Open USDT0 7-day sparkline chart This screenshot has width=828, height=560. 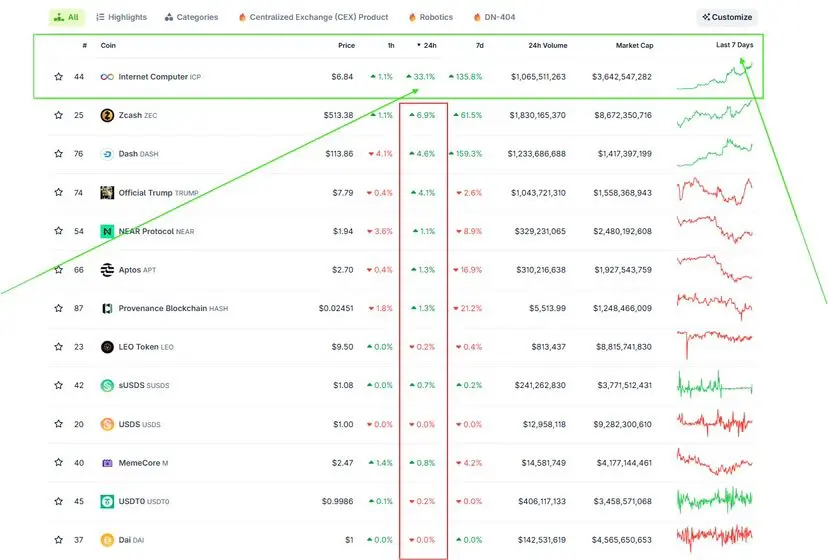point(714,500)
